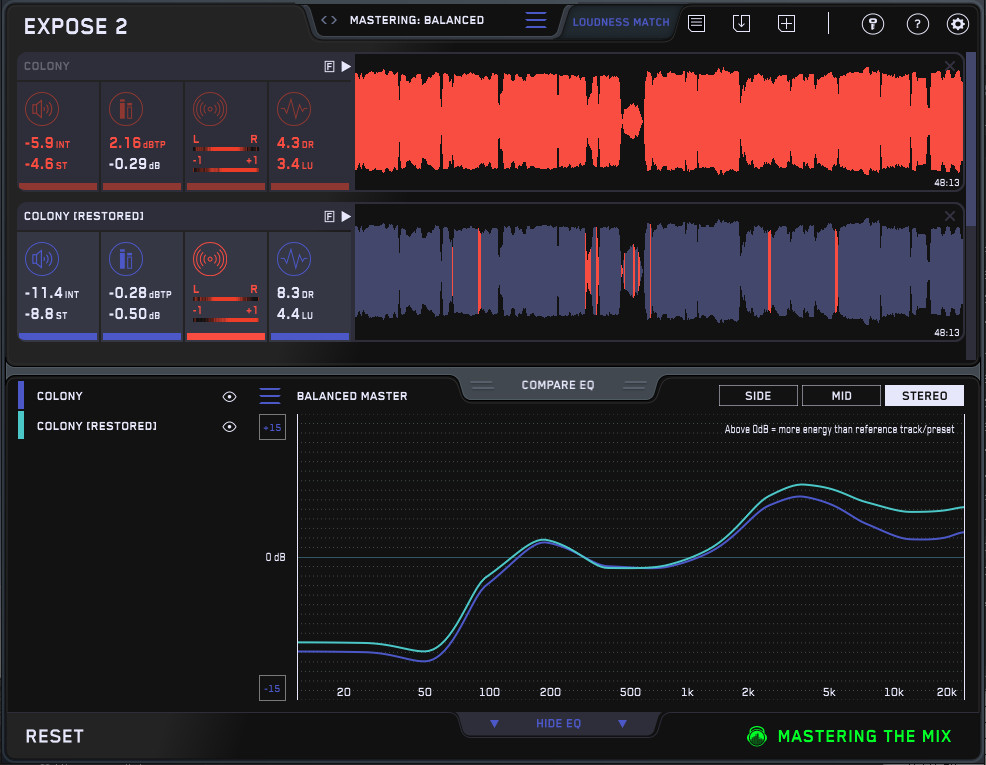Play the Colony [Restored] track
The height and width of the screenshot is (765, 986).
click(346, 216)
